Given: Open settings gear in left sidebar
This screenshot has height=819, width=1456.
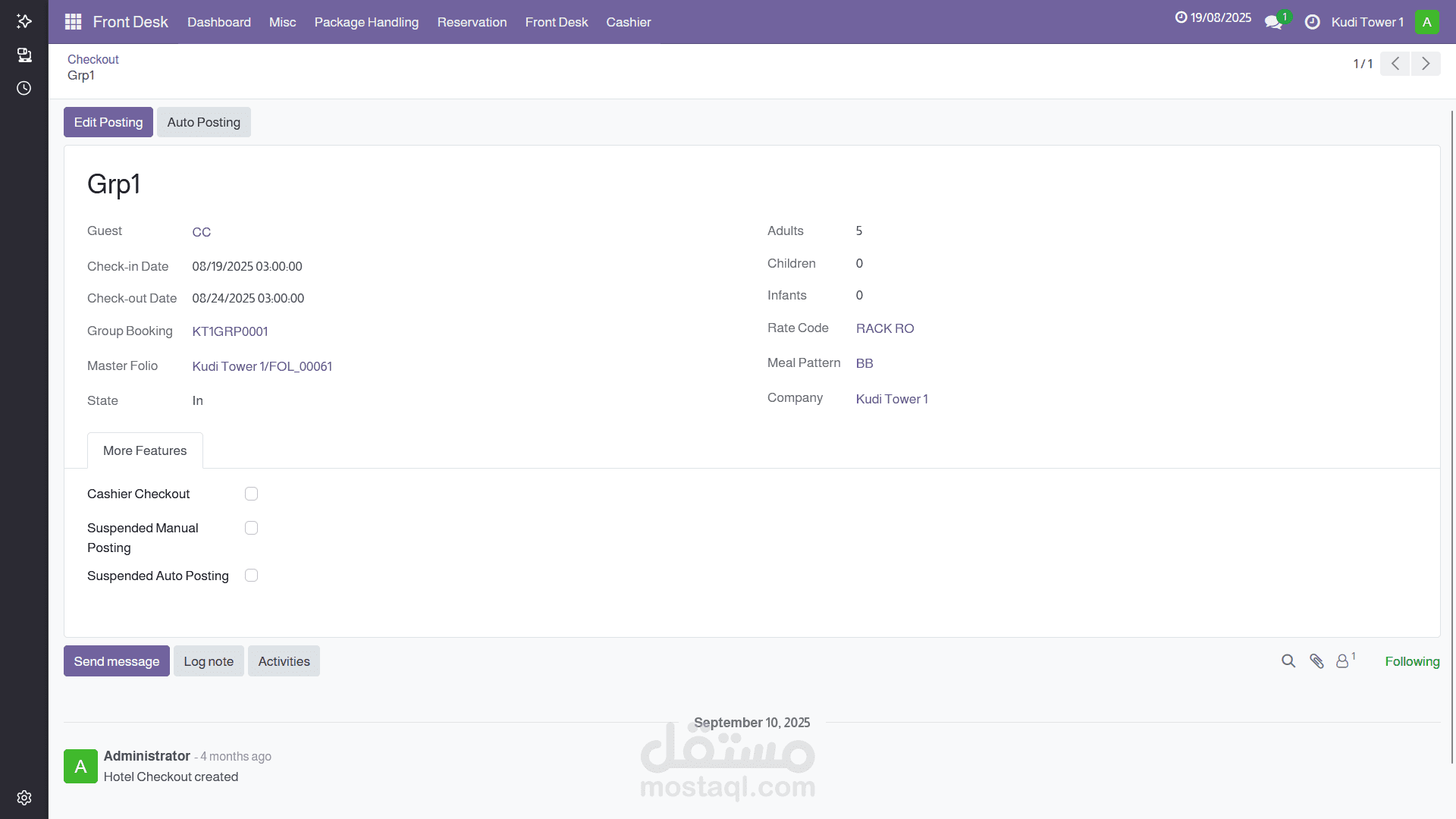Looking at the screenshot, I should click(x=24, y=798).
